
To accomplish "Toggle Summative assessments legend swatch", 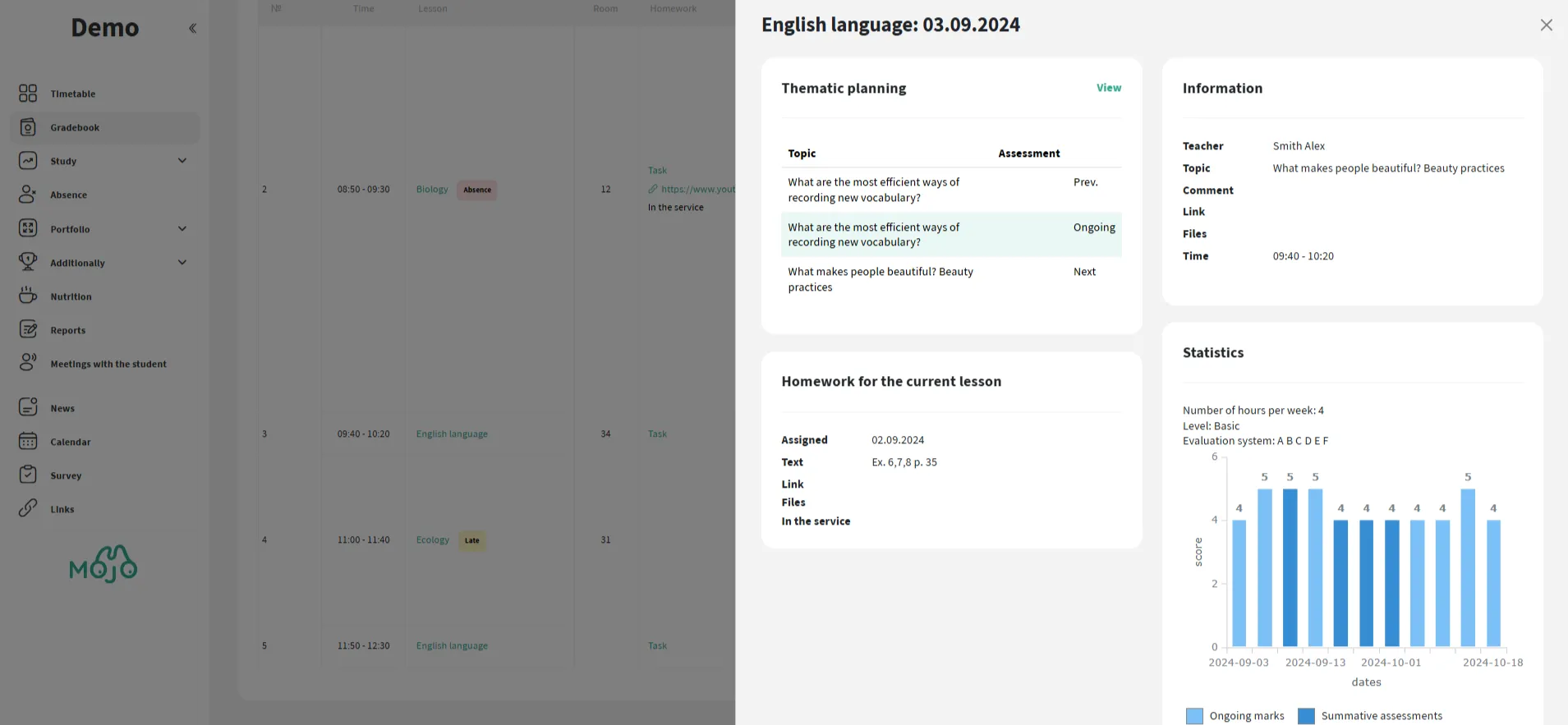I will pos(1306,716).
